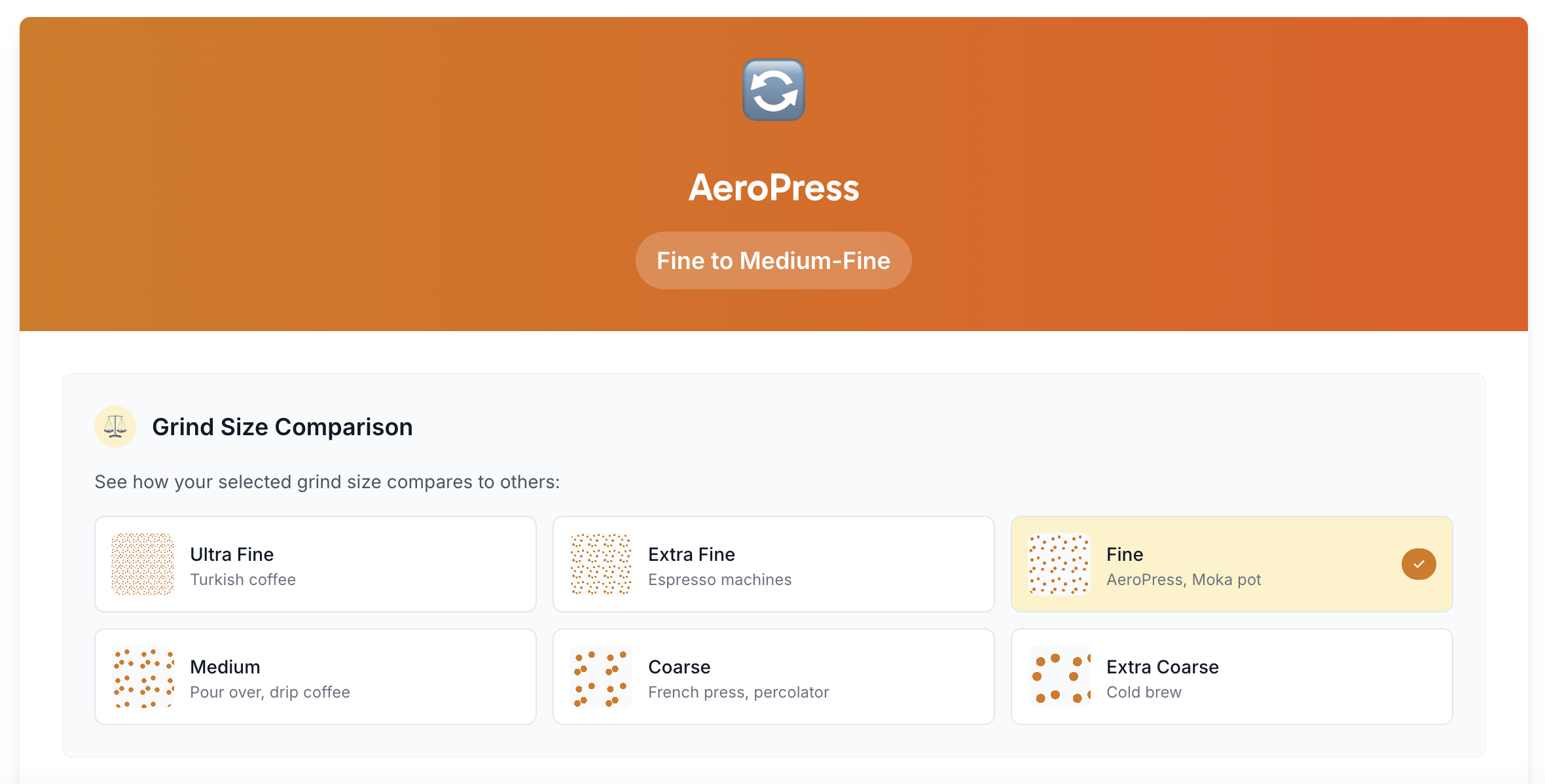The image size is (1545, 784).
Task: Click the Extra Coarse grind dot pattern
Action: 1059,677
